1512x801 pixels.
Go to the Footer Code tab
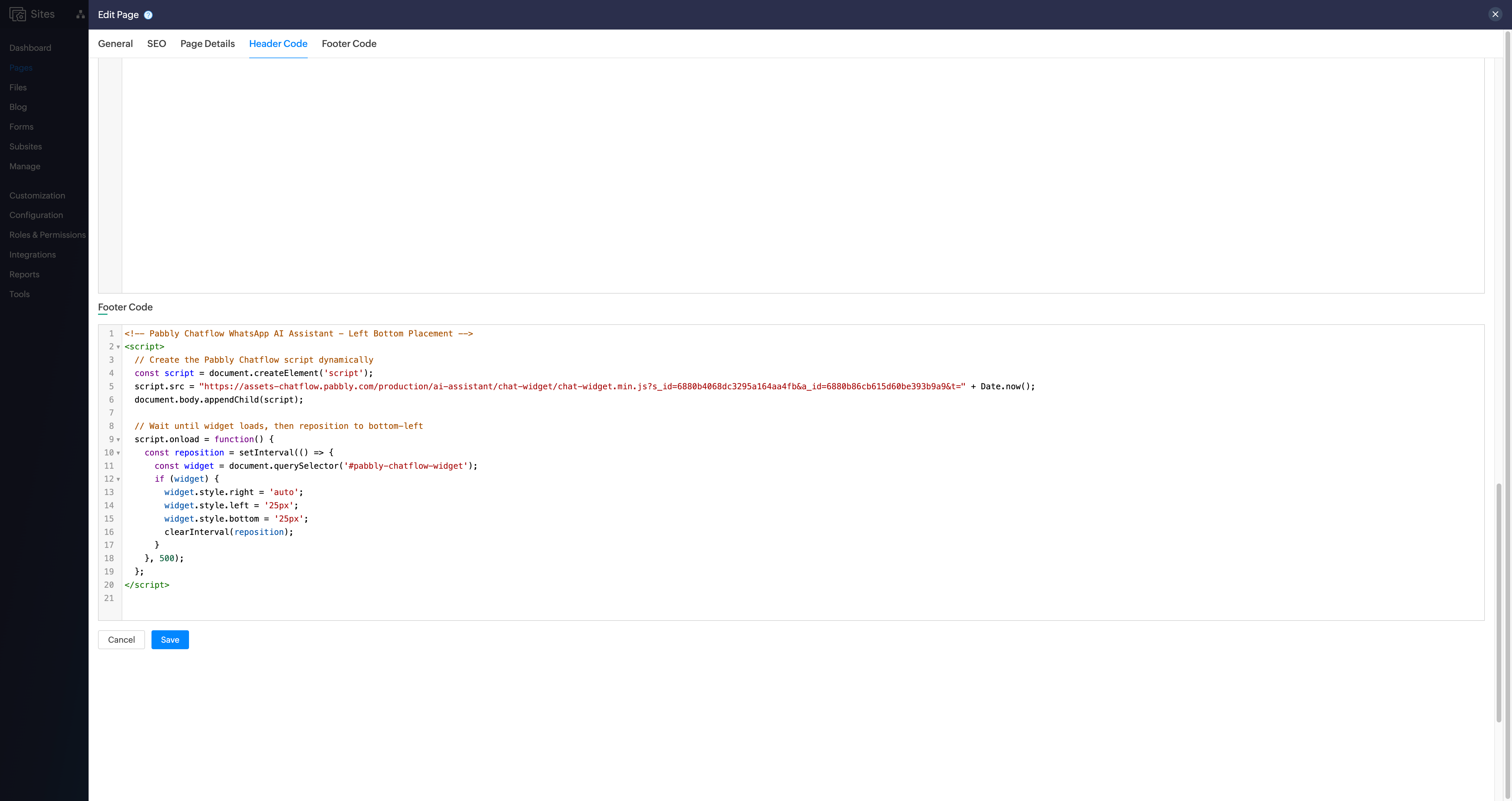pyautogui.click(x=349, y=43)
